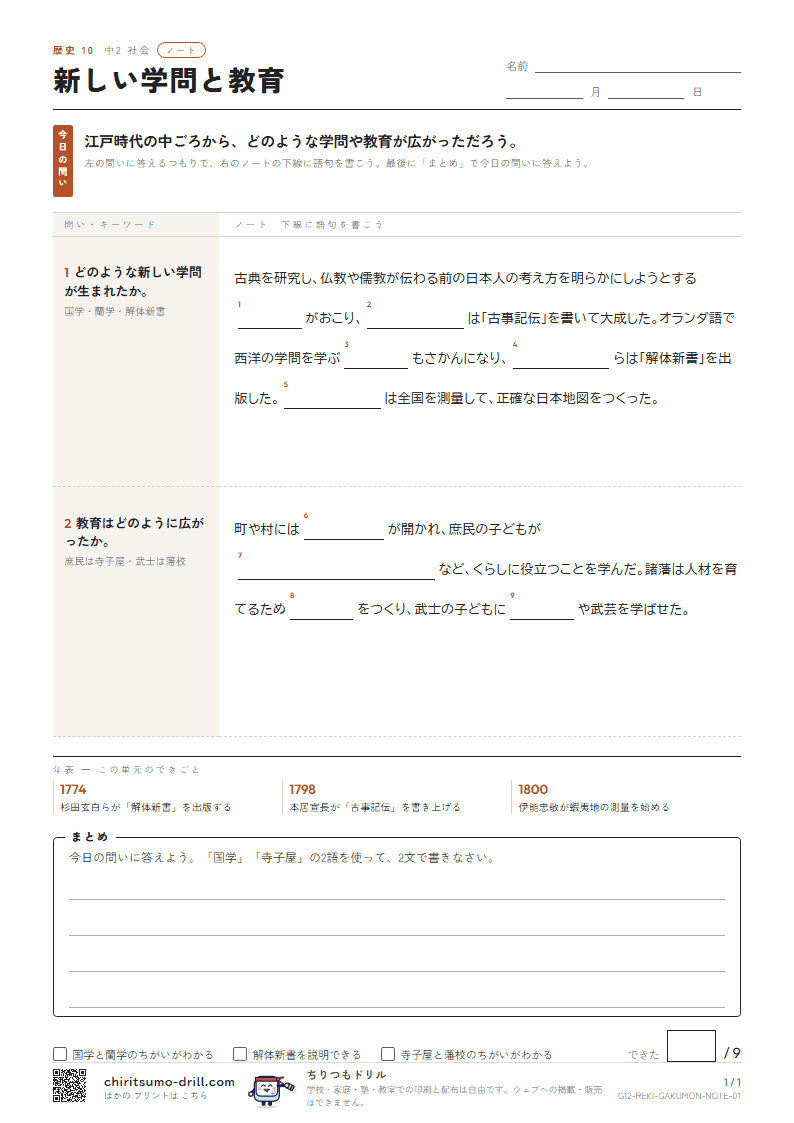
Task: Click blank 4 before らは「解体新書」
Action: click(x=561, y=359)
